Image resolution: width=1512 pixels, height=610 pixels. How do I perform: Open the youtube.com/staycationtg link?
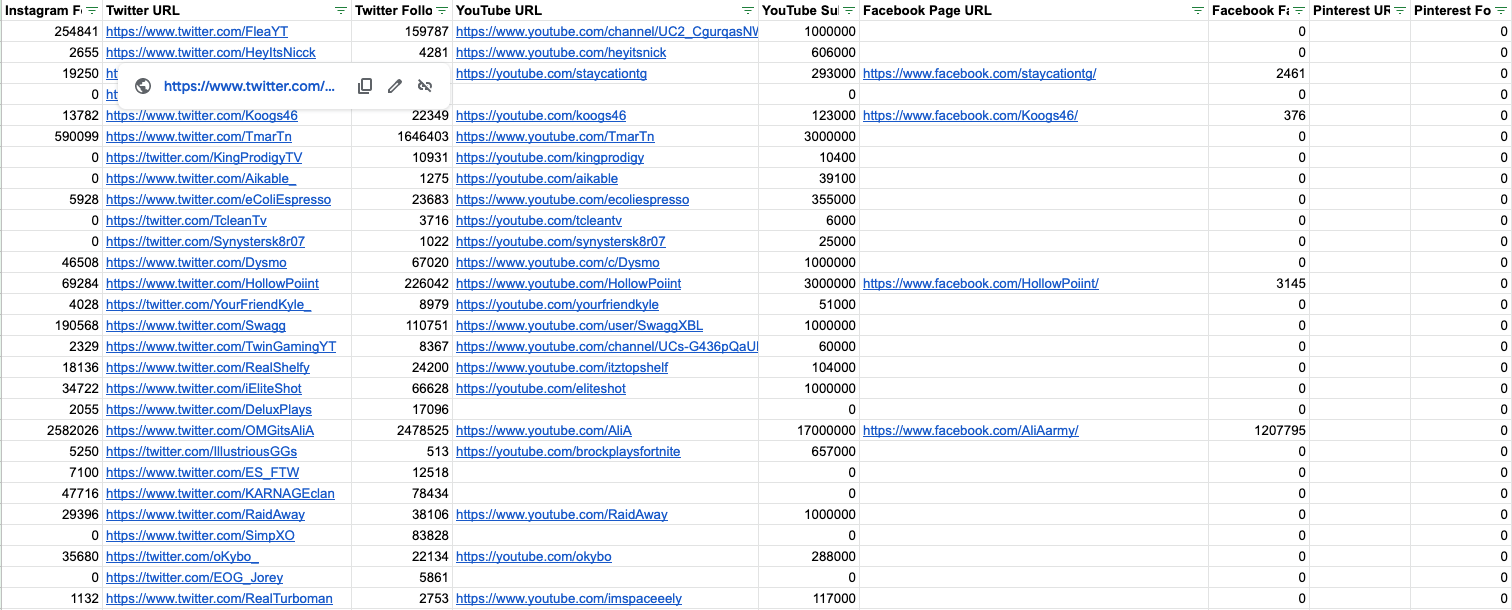551,73
